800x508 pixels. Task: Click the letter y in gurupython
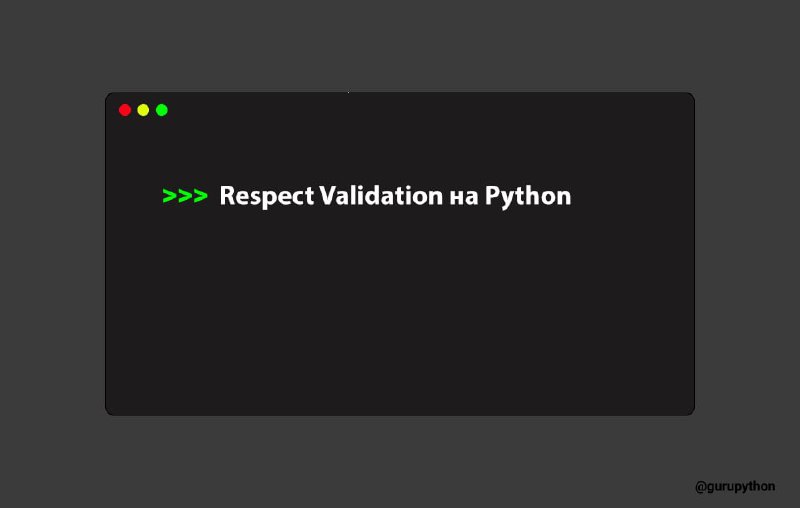pos(744,488)
